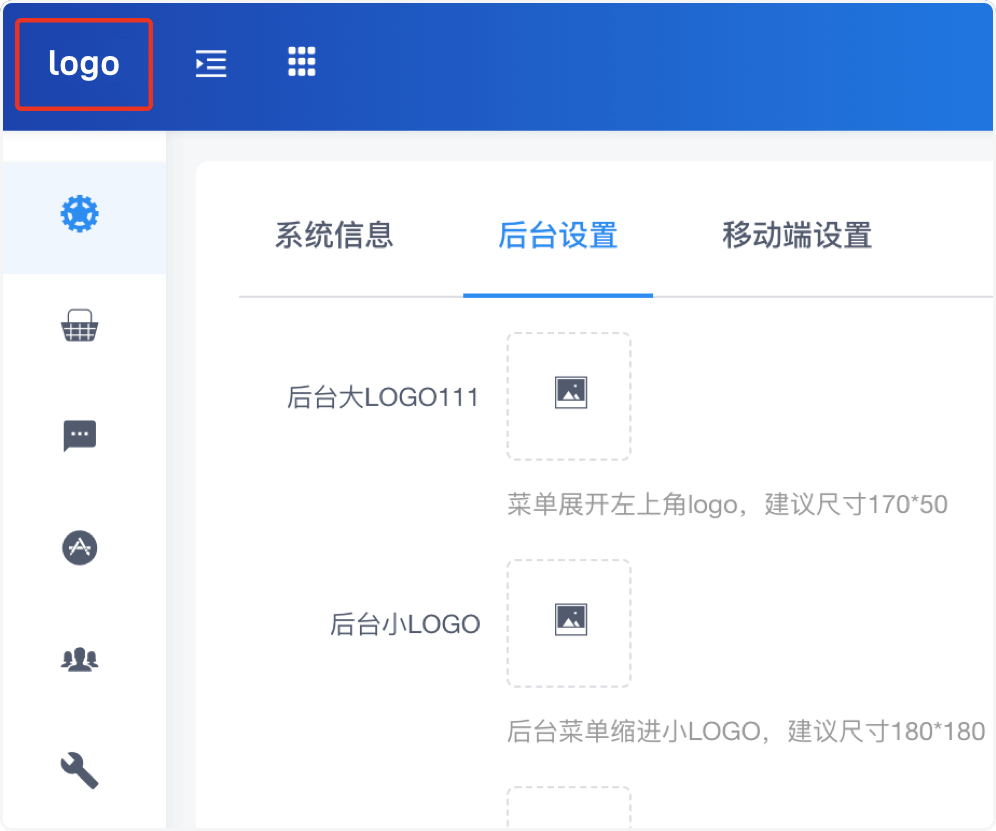Click the hint text mentioning 180*180
Viewport: 996px width, 831px height.
tap(746, 731)
